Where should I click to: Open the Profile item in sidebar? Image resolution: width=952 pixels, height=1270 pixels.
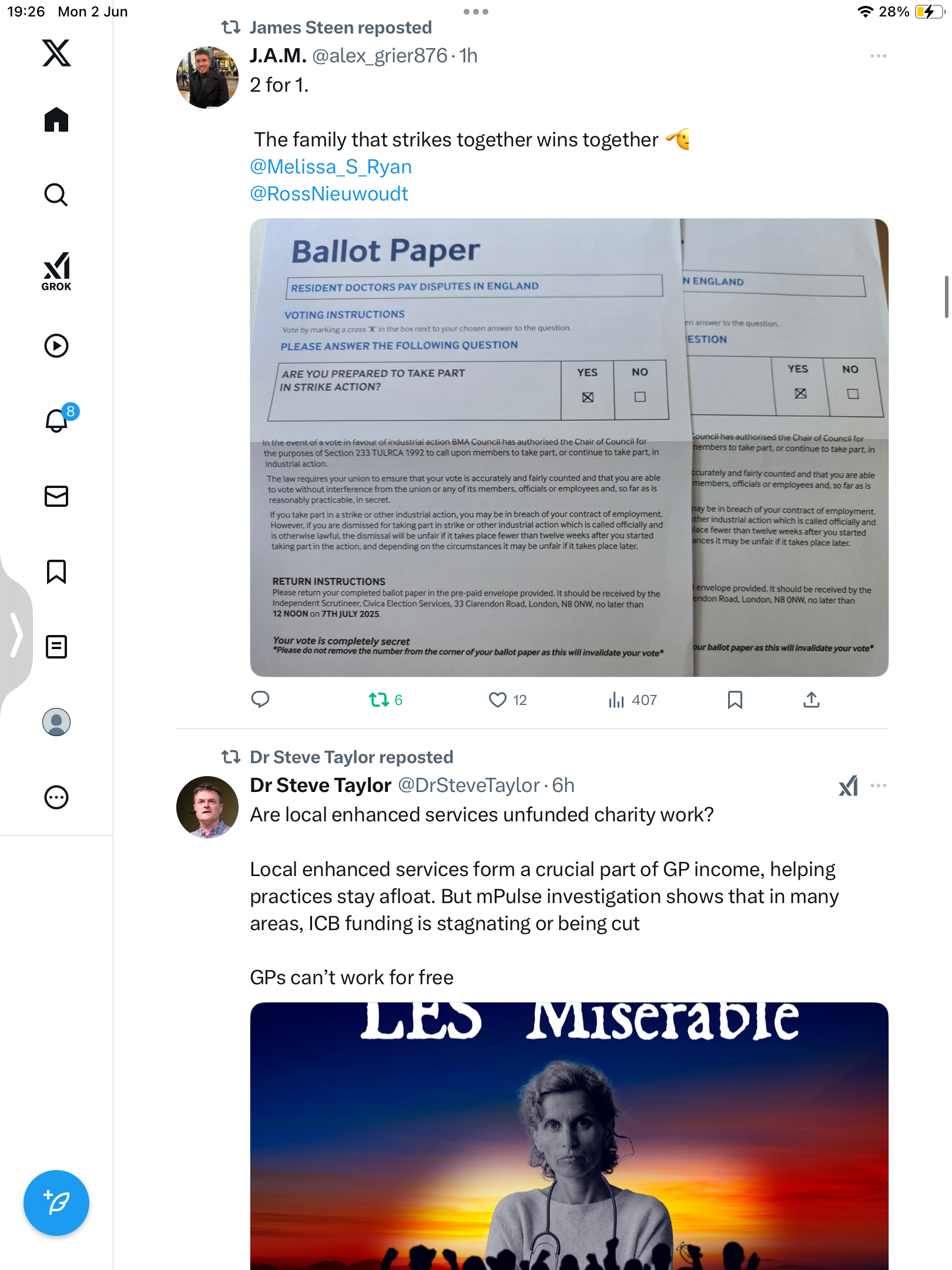point(56,722)
